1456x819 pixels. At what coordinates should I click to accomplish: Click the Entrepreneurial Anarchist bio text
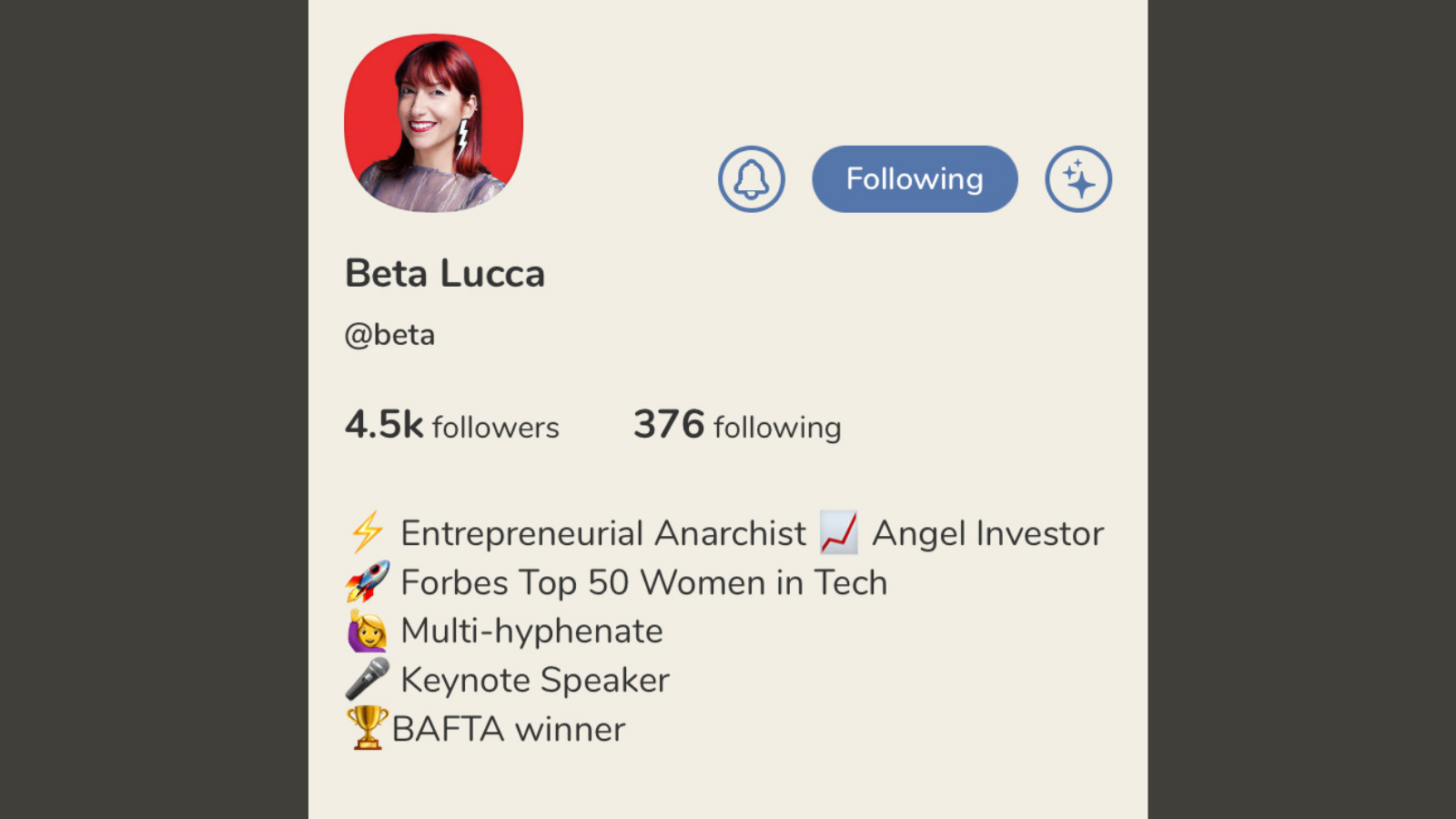[x=603, y=533]
